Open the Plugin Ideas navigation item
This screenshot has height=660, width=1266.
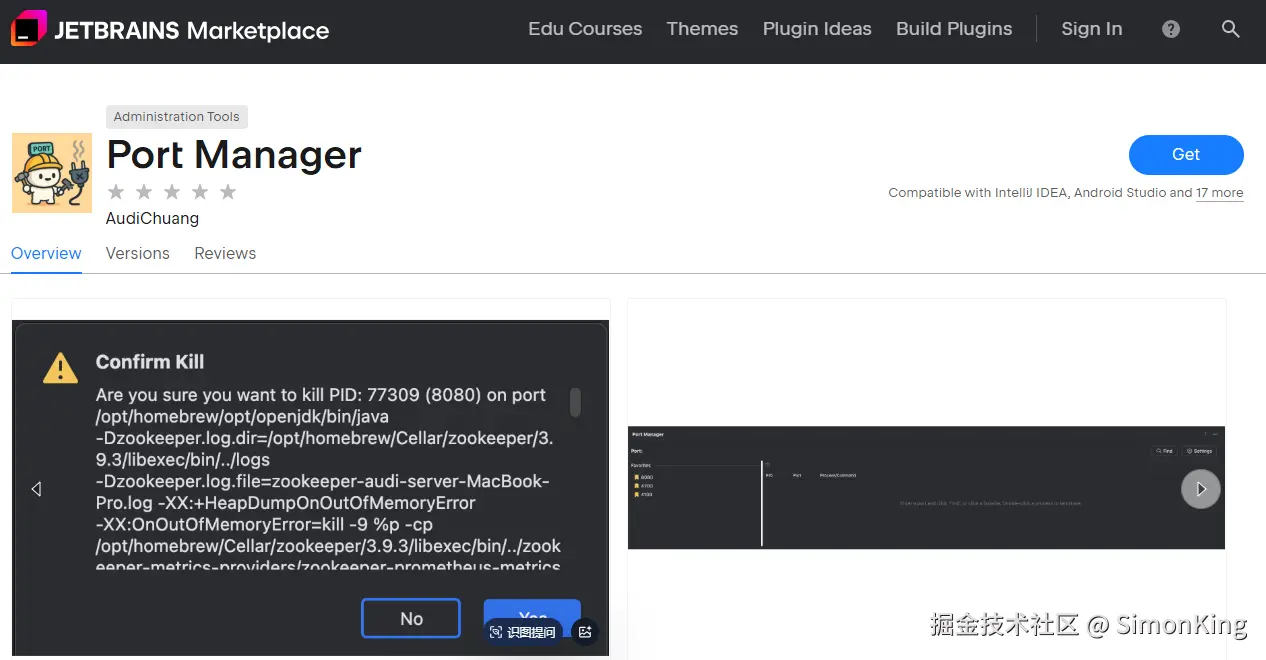[817, 29]
